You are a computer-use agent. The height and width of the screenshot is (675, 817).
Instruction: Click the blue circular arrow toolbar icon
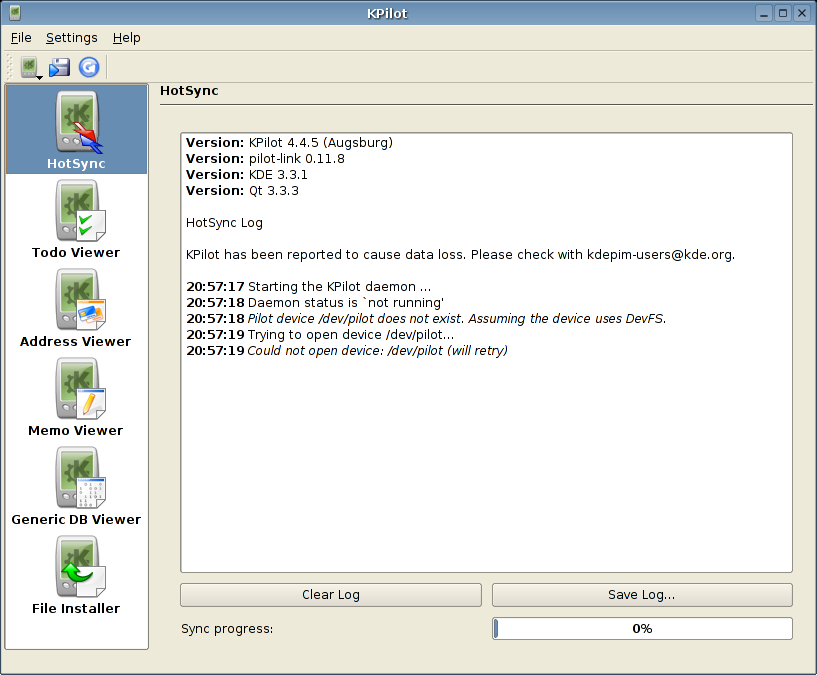tap(89, 67)
